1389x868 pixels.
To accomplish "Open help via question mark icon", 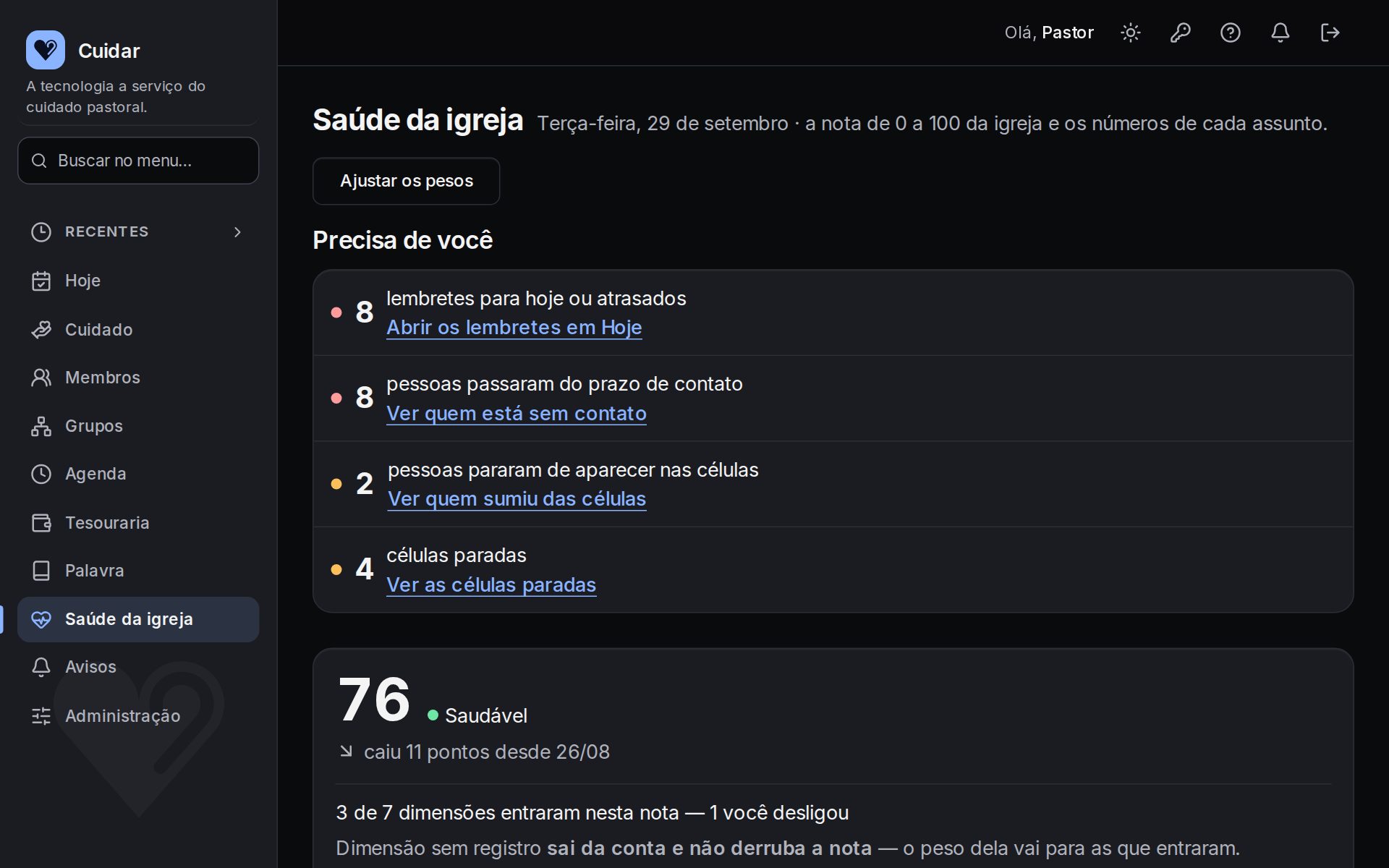I will (1231, 33).
